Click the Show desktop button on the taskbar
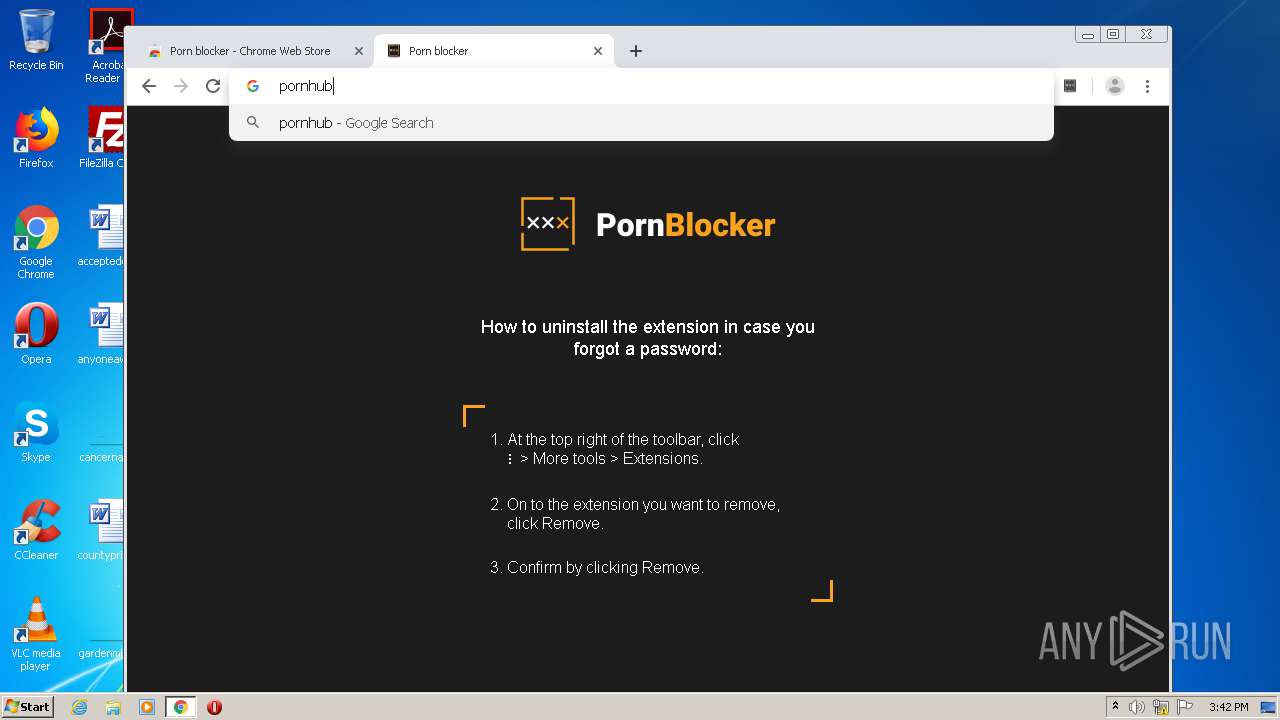 [x=1268, y=707]
